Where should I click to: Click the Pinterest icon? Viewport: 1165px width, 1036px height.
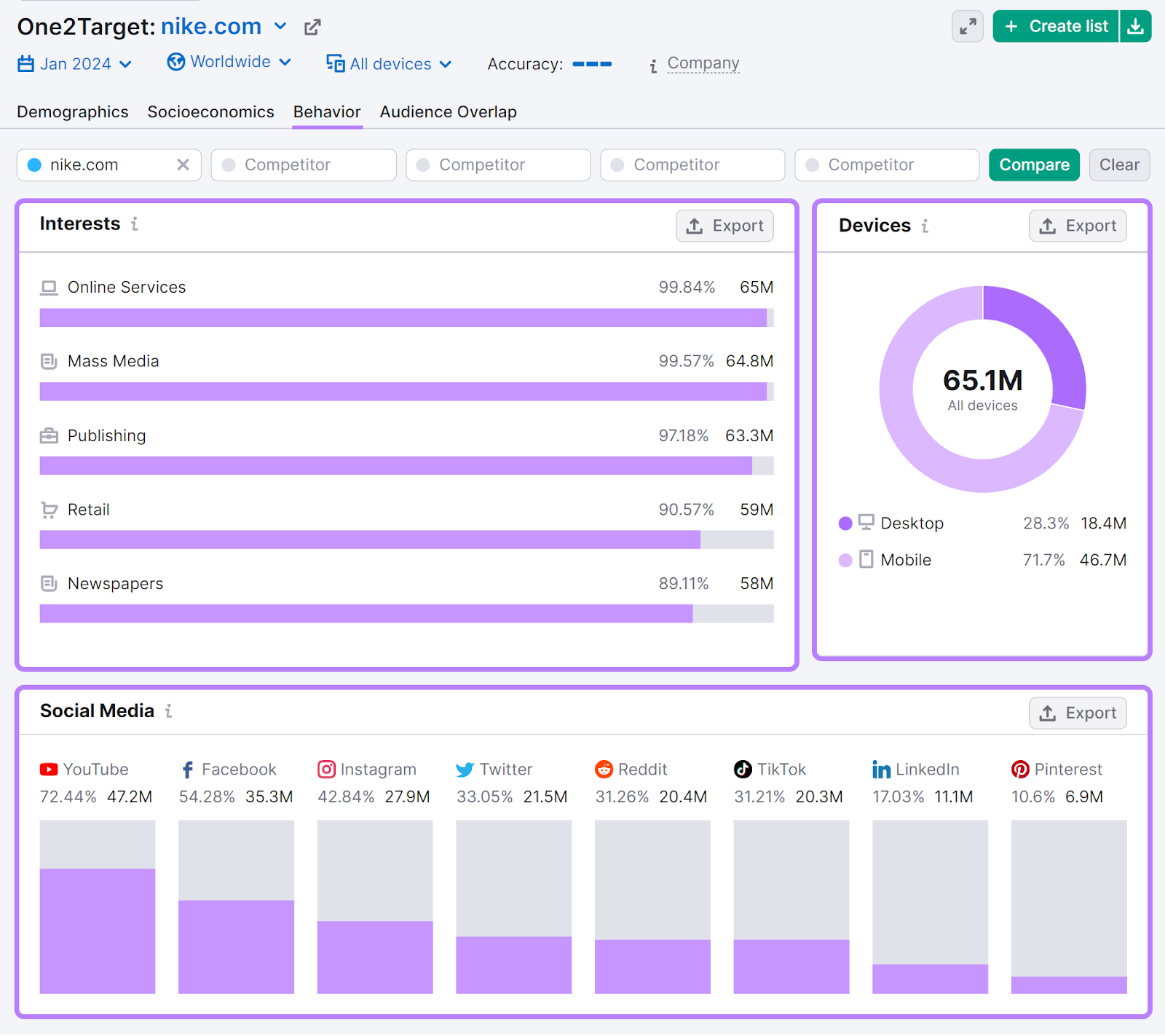[1019, 770]
